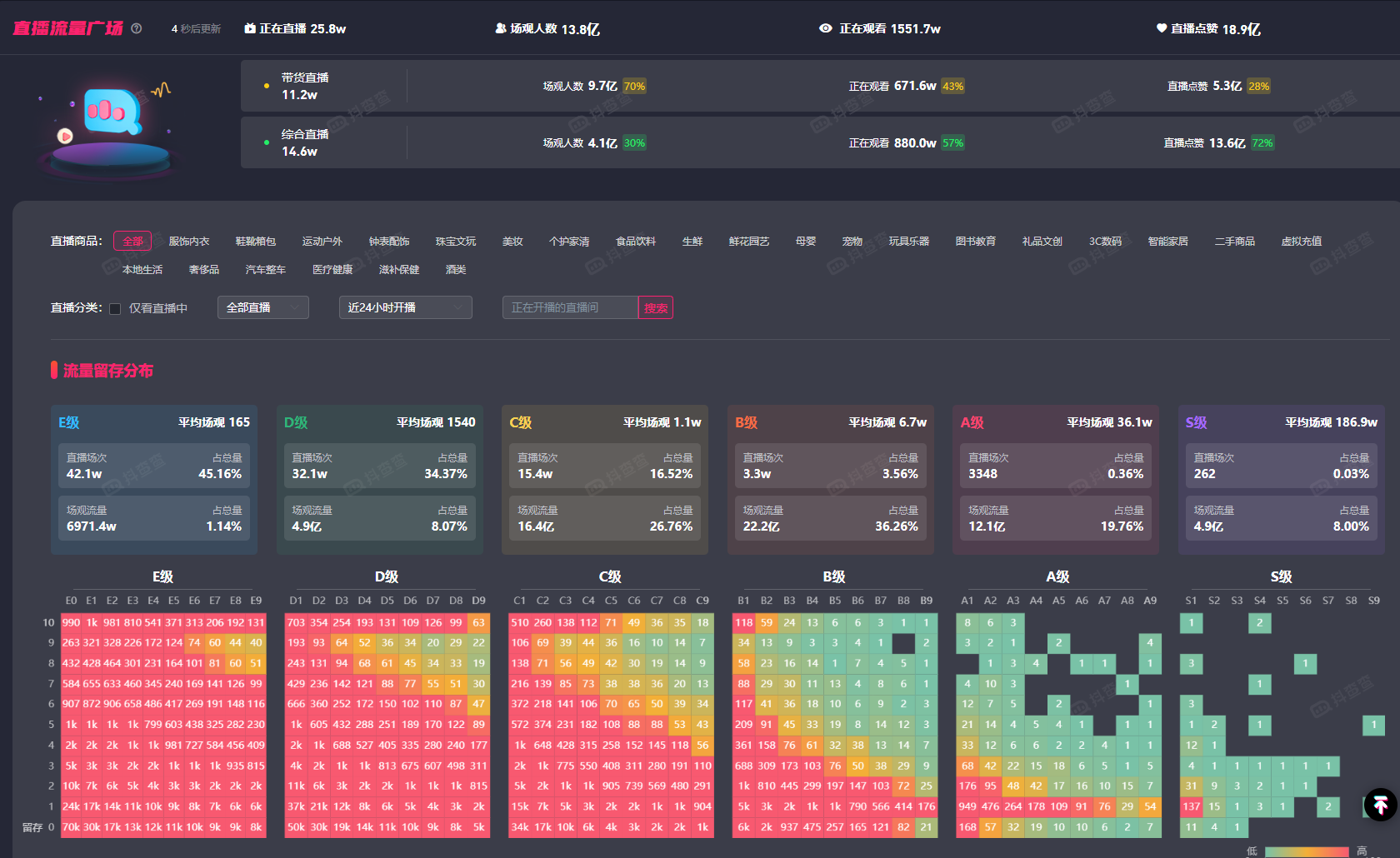The image size is (1400, 858).
Task: Click the 直播流量广场 page title
Action: tap(68, 28)
